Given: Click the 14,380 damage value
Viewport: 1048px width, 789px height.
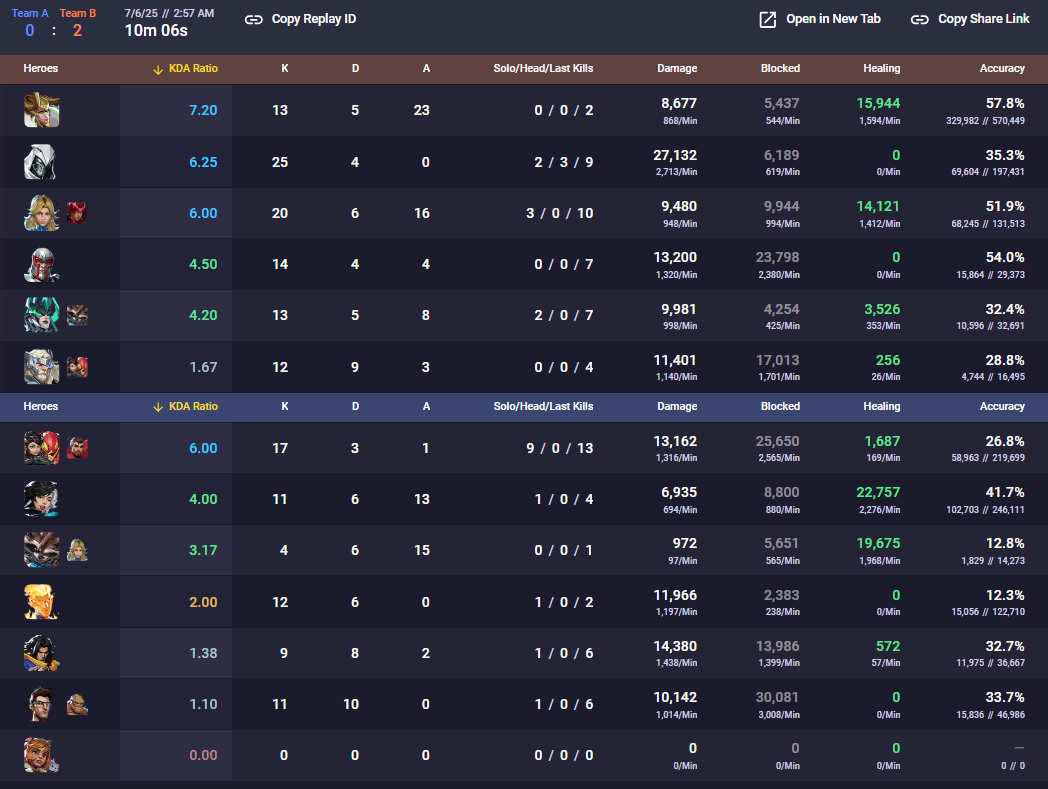Looking at the screenshot, I should click(x=675, y=647).
